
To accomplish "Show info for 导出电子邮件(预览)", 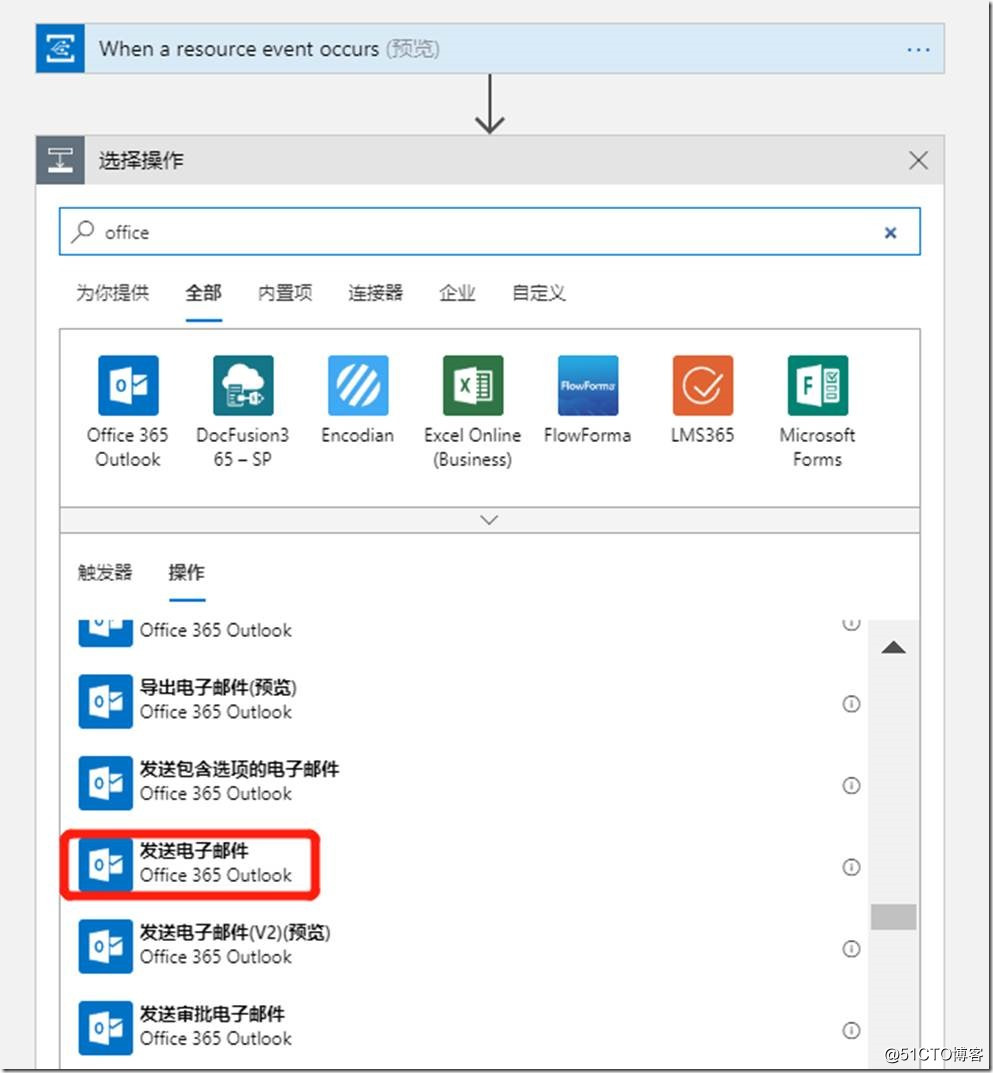I will click(x=851, y=703).
